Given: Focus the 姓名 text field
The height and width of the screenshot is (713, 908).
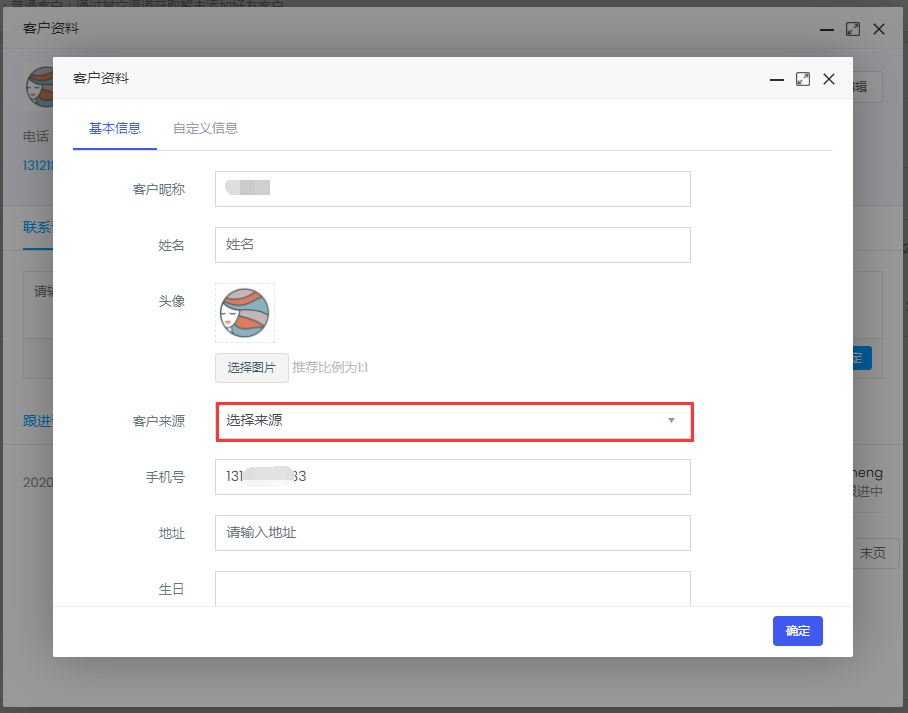Looking at the screenshot, I should pyautogui.click(x=452, y=245).
